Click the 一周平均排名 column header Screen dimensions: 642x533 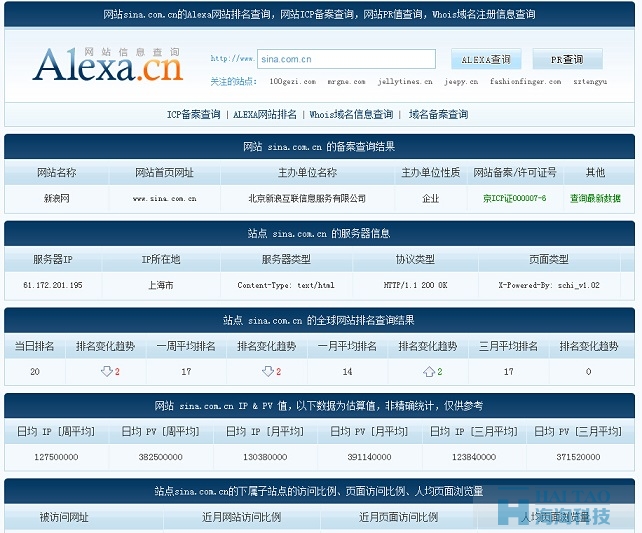pos(186,346)
